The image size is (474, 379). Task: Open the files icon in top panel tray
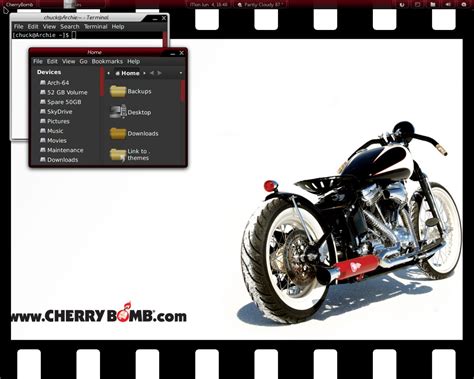click(x=433, y=4)
